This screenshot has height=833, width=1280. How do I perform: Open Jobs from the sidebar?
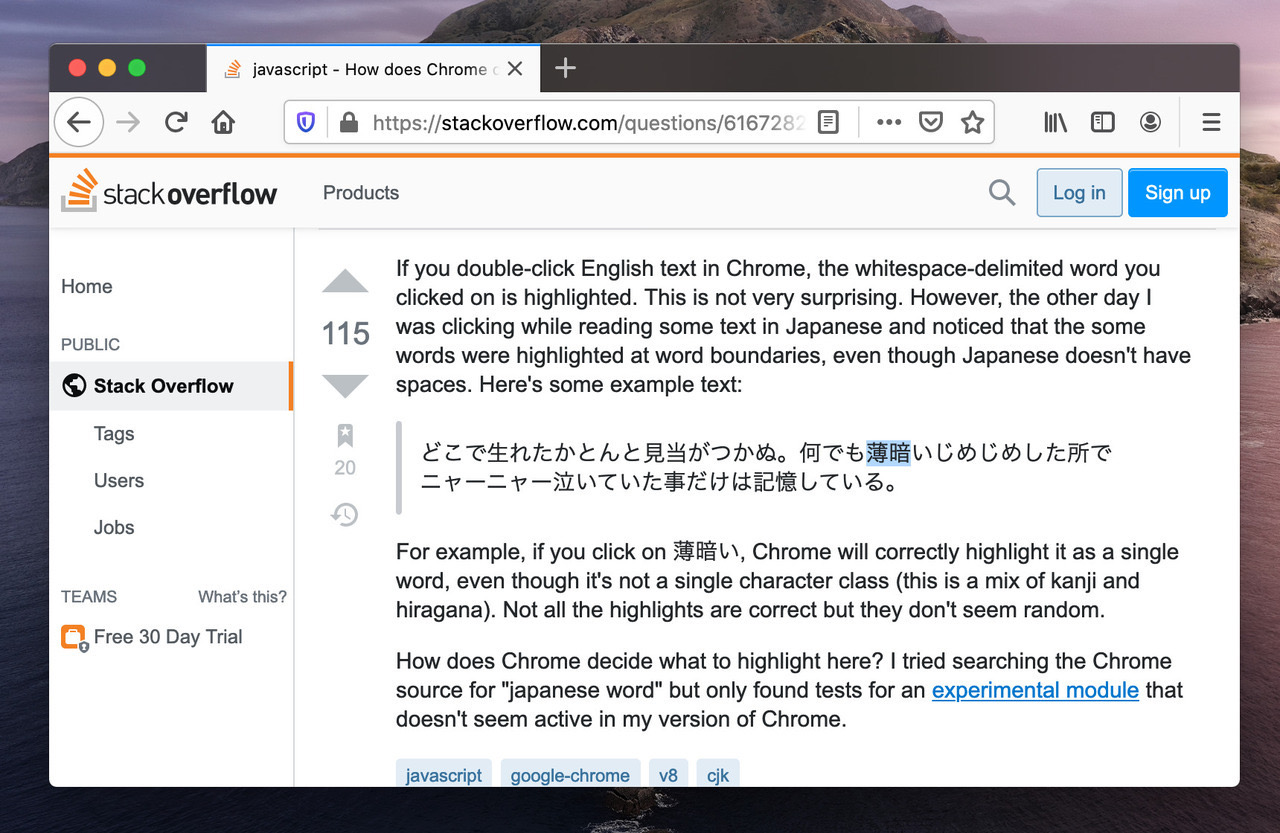tap(114, 527)
